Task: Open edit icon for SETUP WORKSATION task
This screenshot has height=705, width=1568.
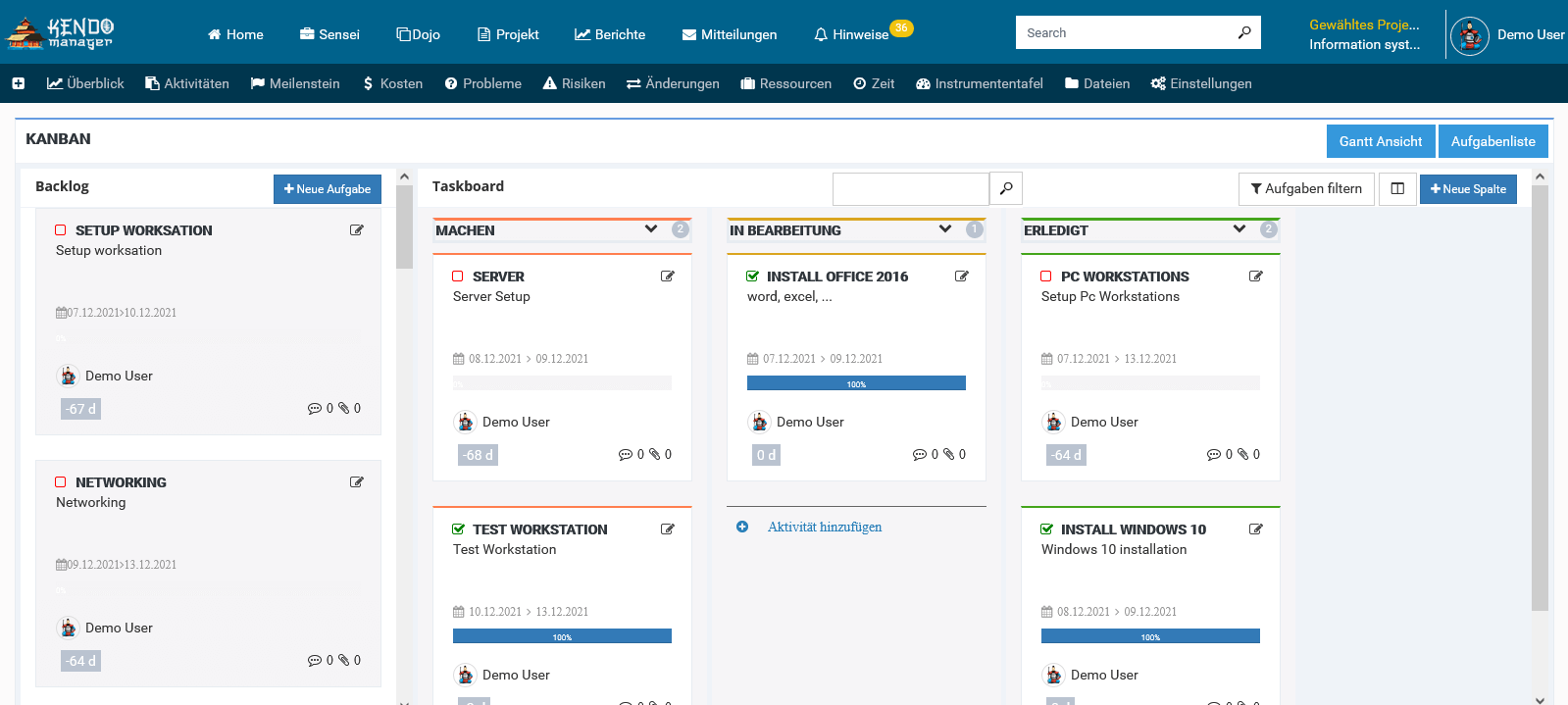Action: point(357,230)
